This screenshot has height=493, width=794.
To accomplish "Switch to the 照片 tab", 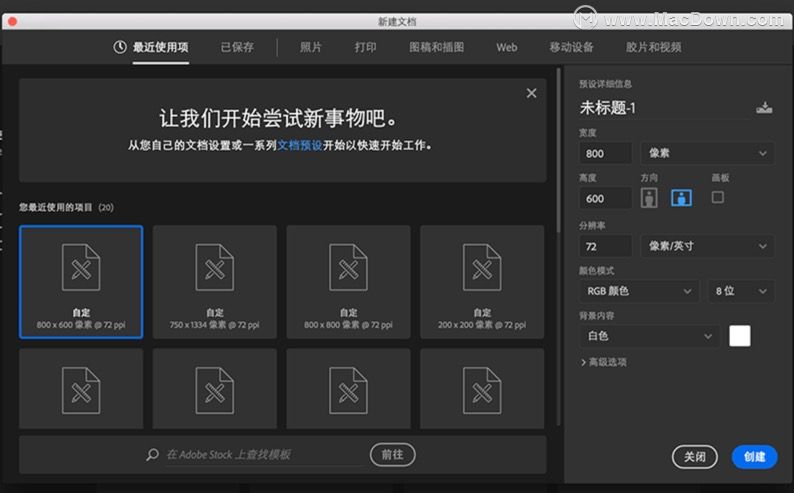I will [310, 47].
